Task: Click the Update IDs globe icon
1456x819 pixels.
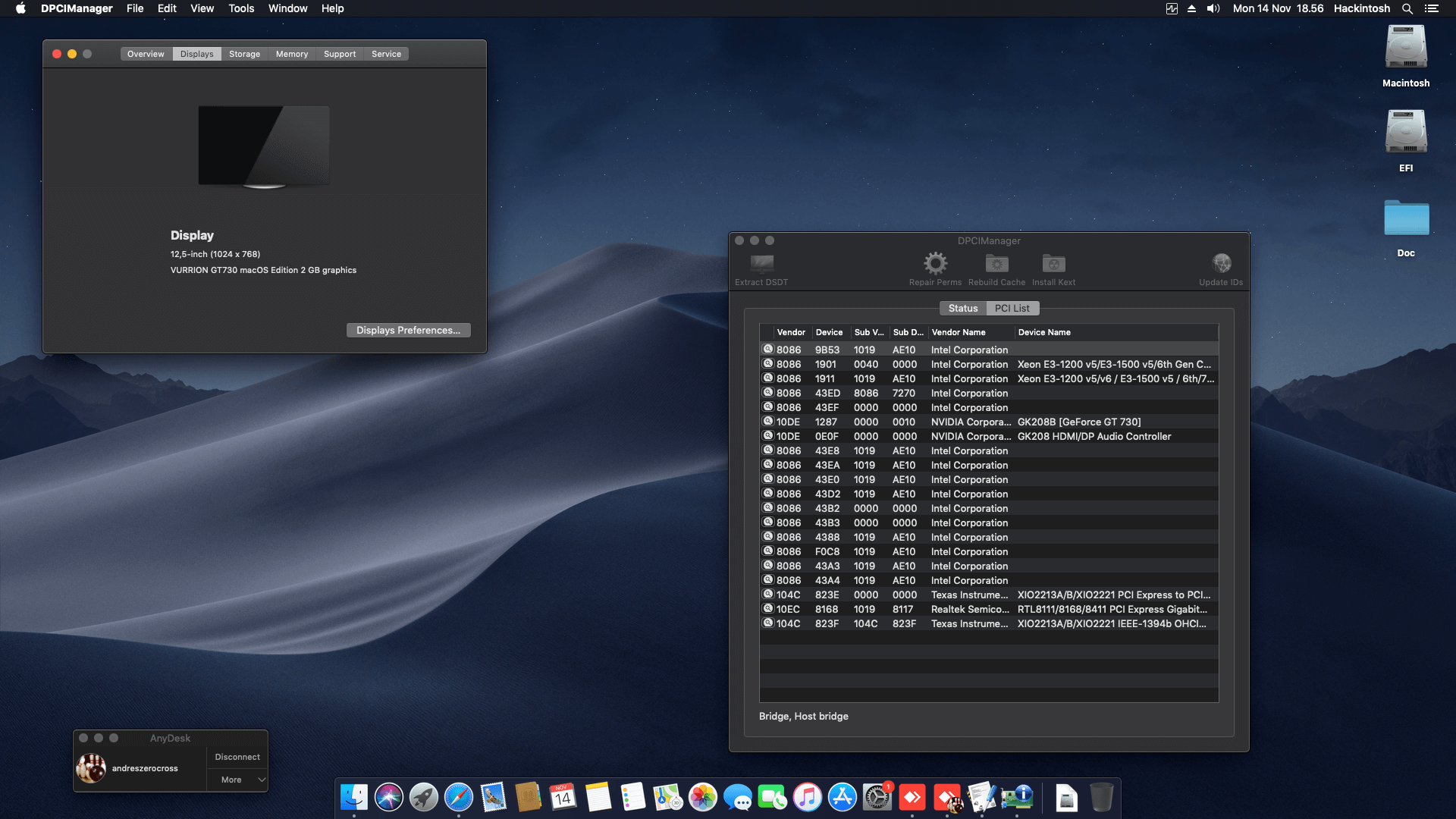Action: tap(1221, 265)
